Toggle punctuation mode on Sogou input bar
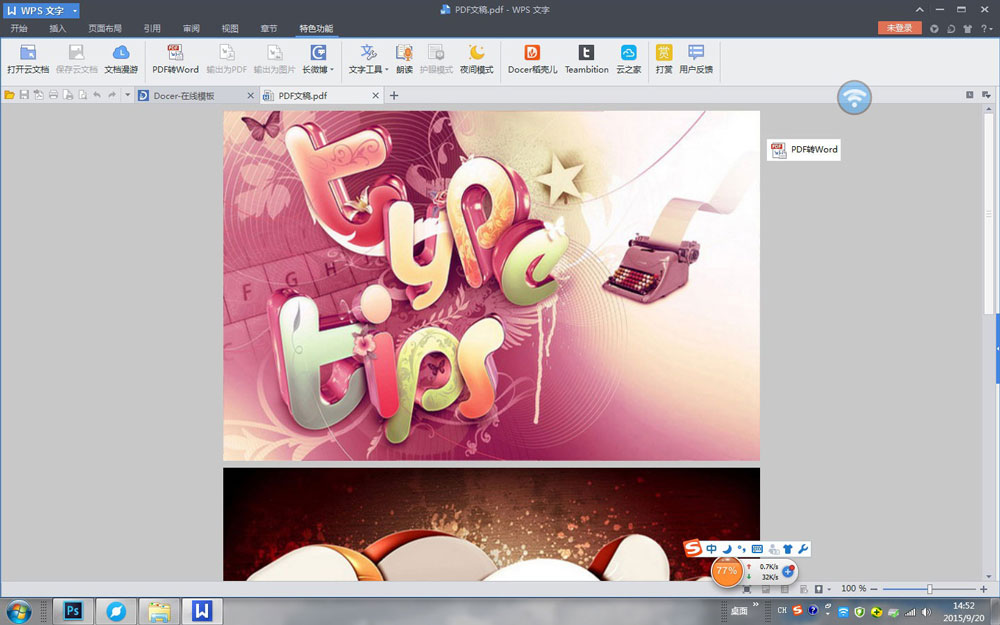The width and height of the screenshot is (1000, 625). point(742,549)
